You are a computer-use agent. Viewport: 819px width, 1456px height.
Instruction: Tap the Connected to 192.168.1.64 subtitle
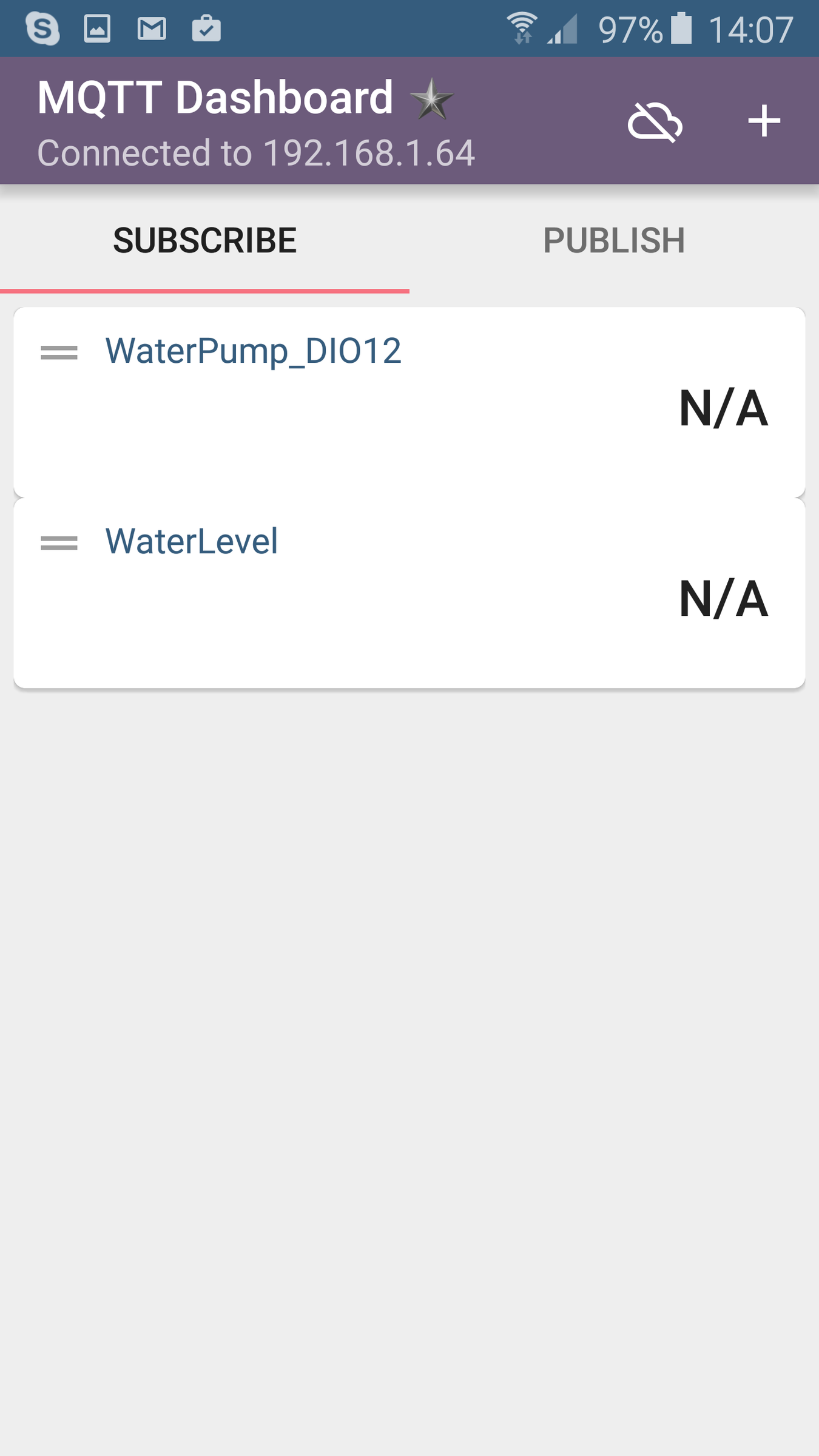255,152
